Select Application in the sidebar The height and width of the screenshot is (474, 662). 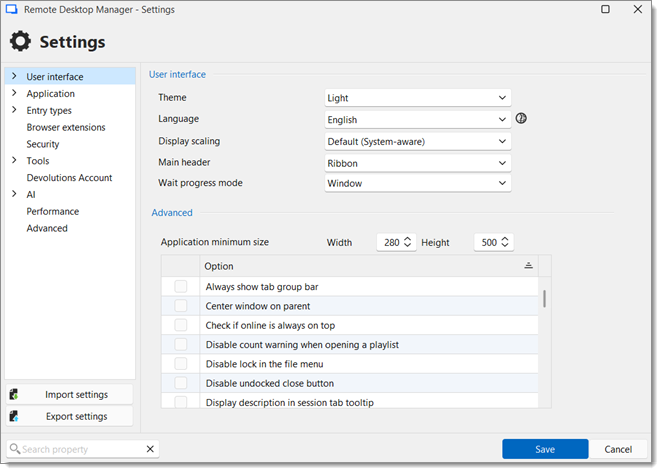pyautogui.click(x=51, y=94)
